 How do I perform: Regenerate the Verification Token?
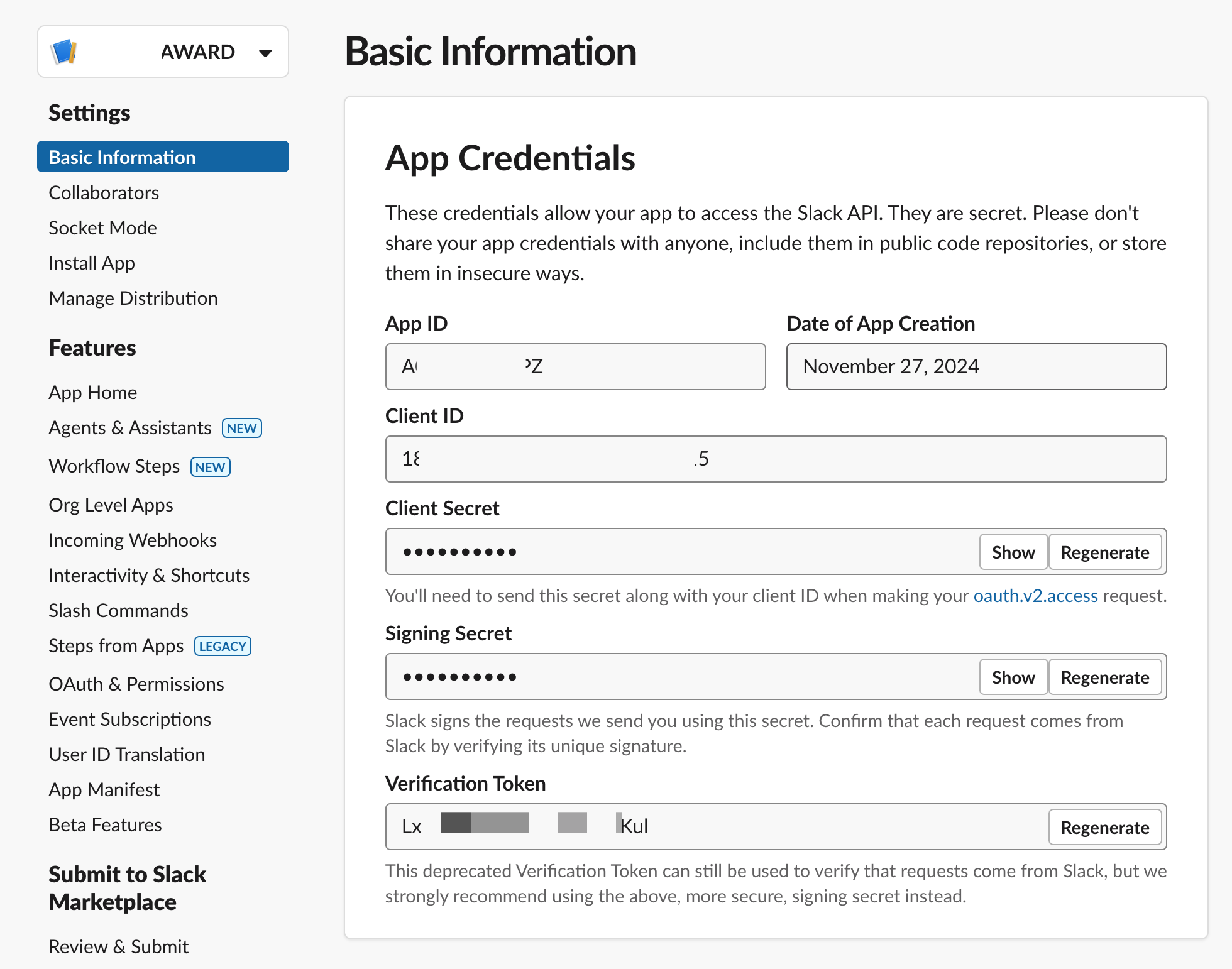pos(1104,828)
